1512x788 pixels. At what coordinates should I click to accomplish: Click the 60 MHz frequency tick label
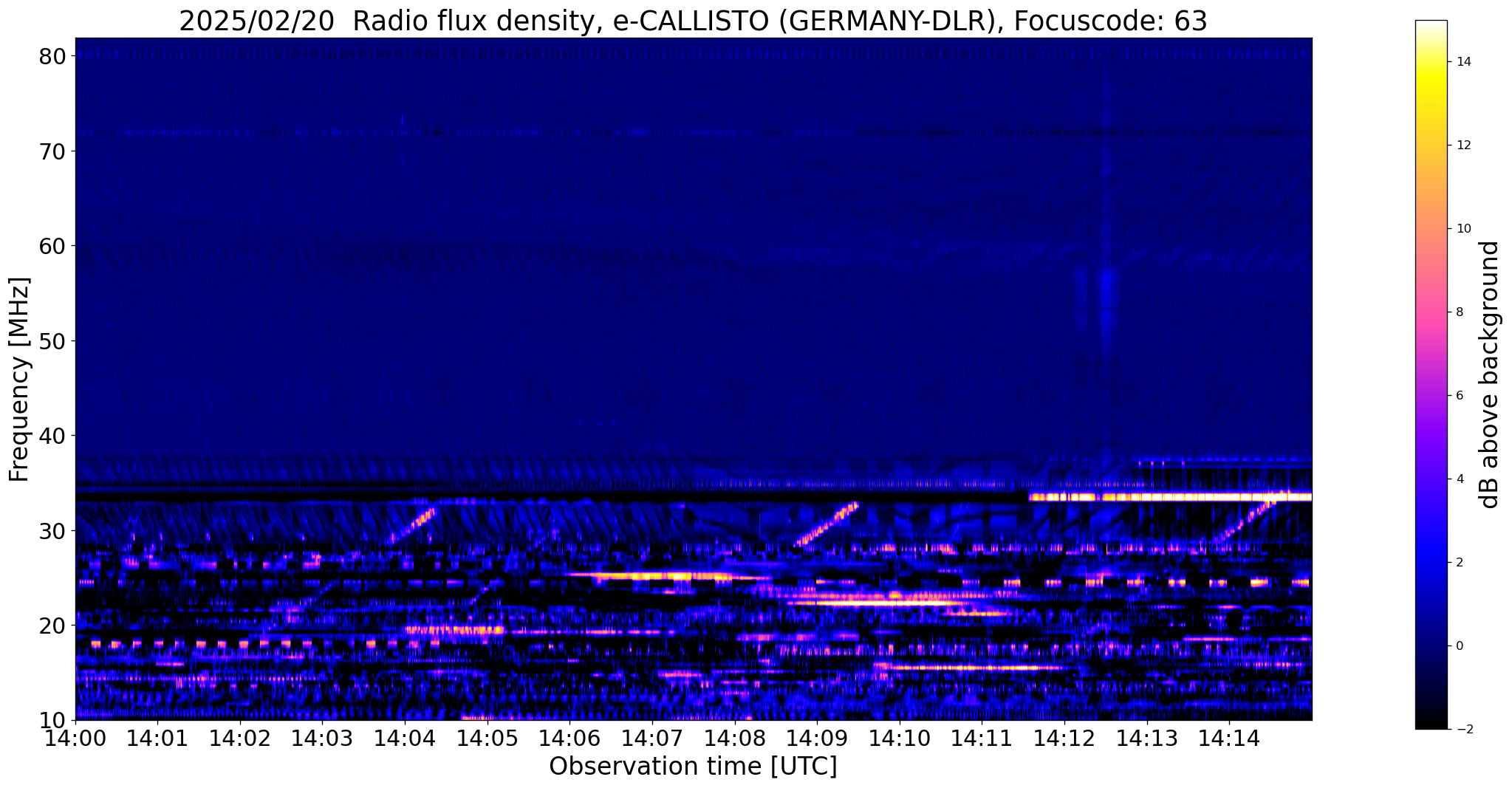(52, 246)
